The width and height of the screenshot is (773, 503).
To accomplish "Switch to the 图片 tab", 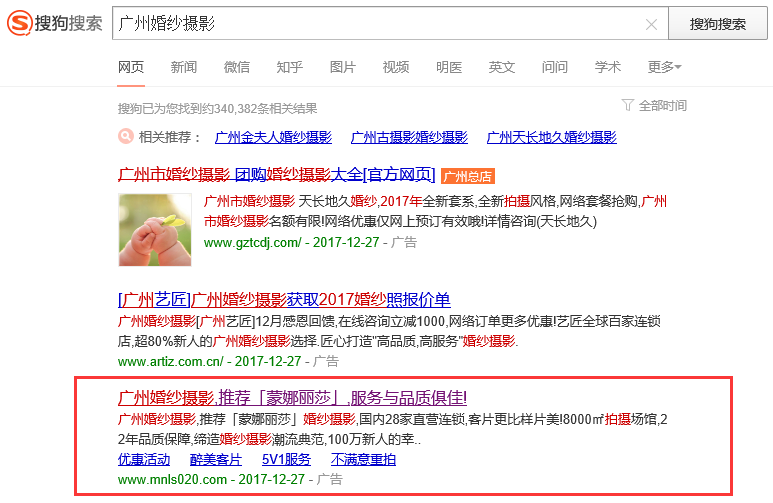I will (343, 67).
